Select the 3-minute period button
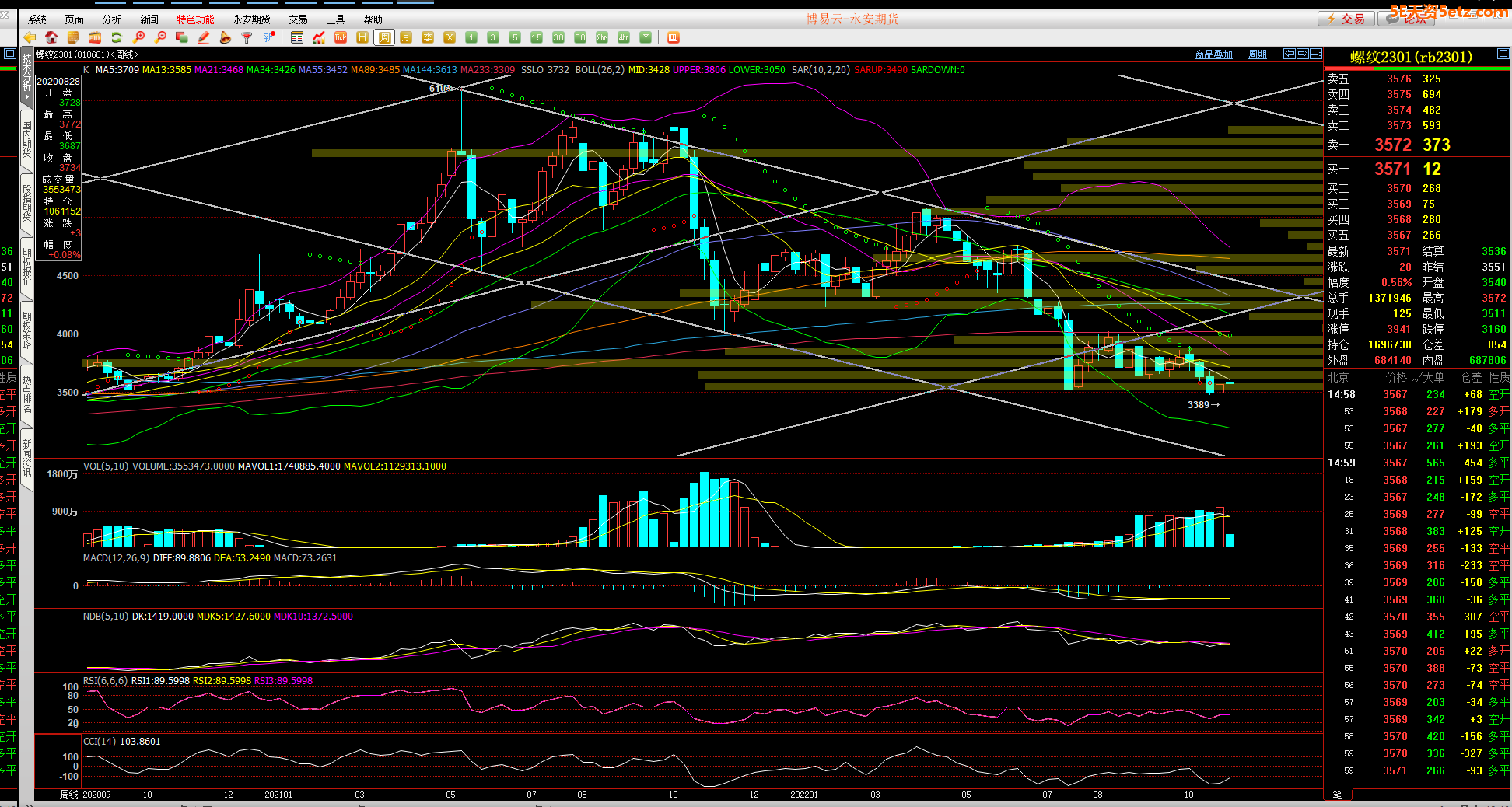 (493, 37)
